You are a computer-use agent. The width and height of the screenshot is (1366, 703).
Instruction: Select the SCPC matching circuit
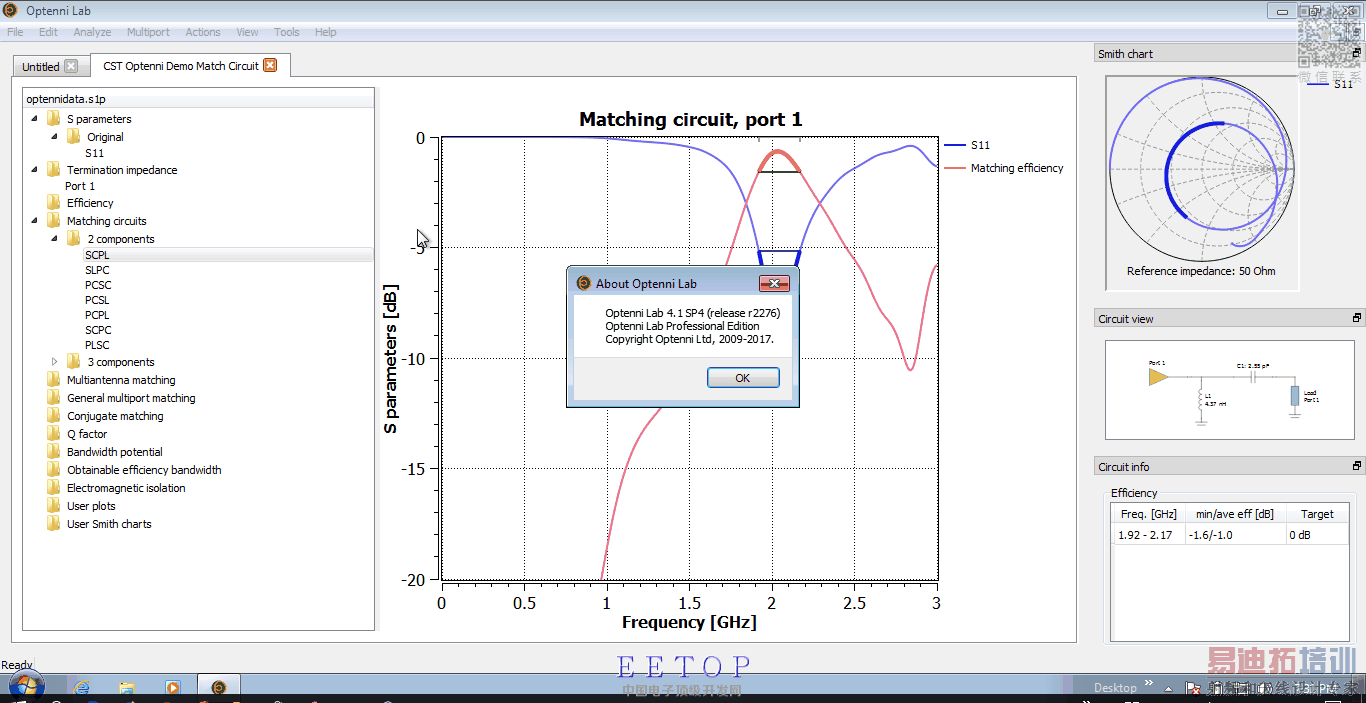[x=98, y=330]
